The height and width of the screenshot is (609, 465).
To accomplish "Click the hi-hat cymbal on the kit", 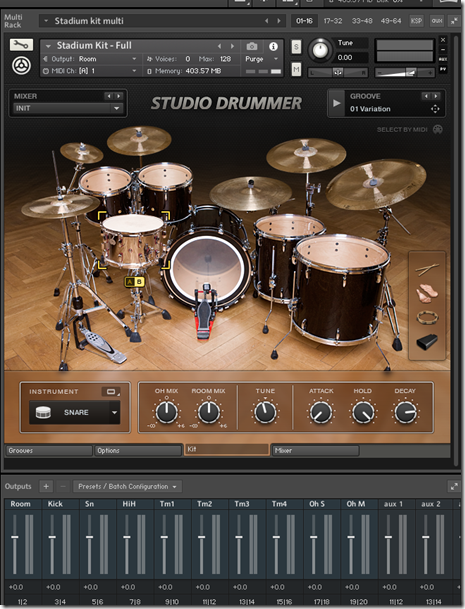I will (x=60, y=205).
